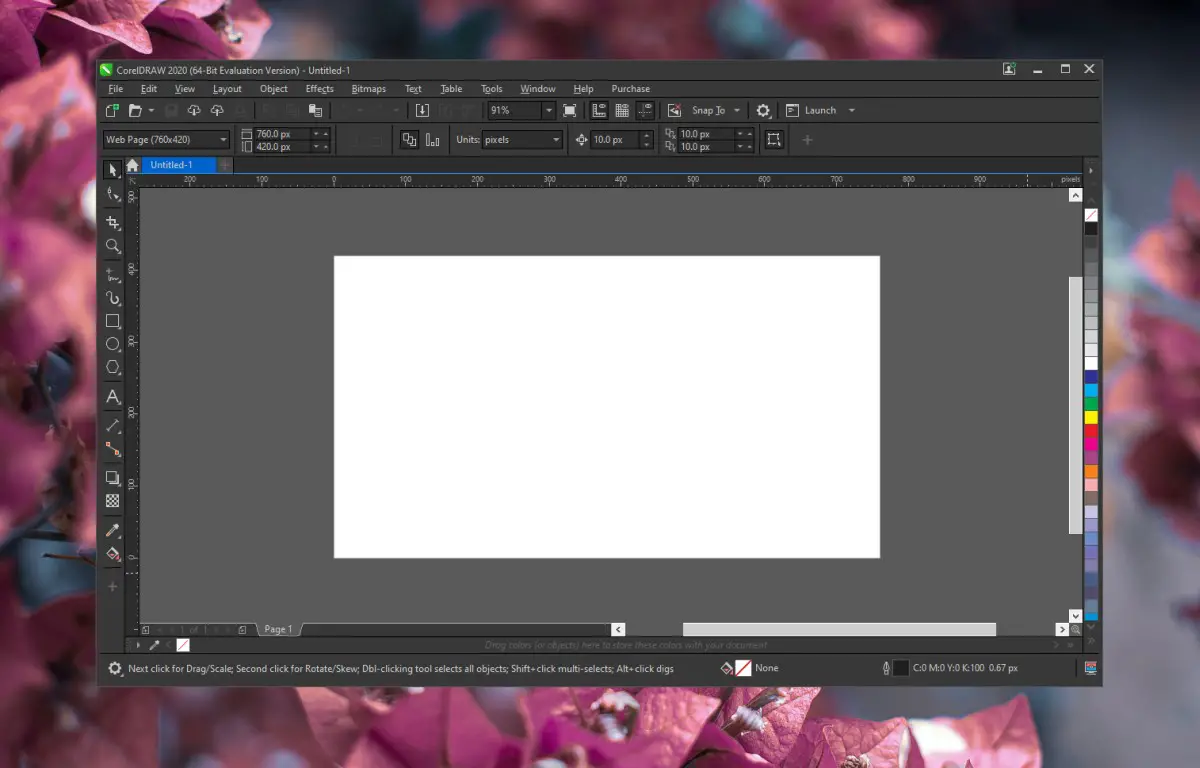This screenshot has width=1200, height=768.
Task: Open the Units pixels dropdown
Action: pyautogui.click(x=556, y=140)
